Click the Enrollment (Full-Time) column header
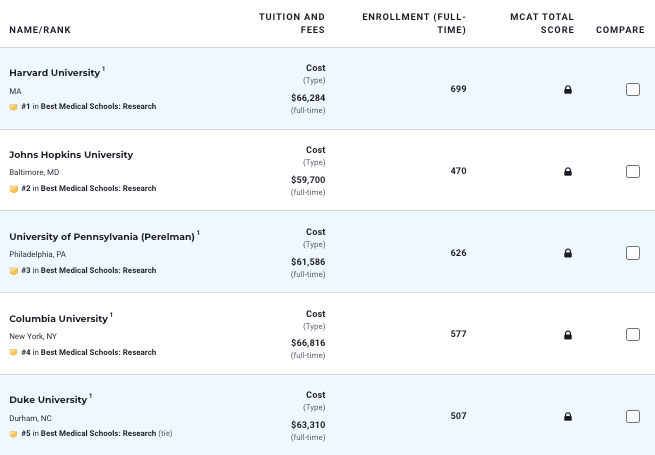This screenshot has height=455, width=655. [x=414, y=23]
